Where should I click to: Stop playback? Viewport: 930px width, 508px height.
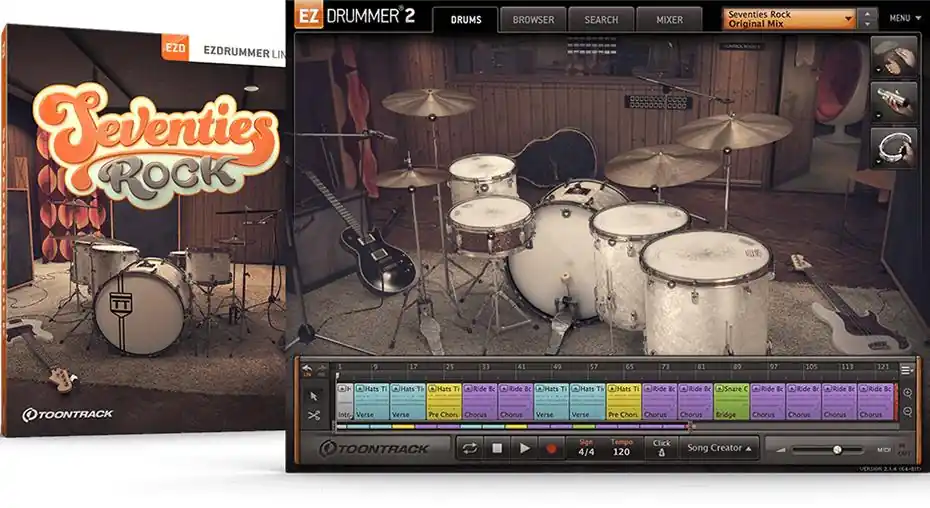click(497, 448)
